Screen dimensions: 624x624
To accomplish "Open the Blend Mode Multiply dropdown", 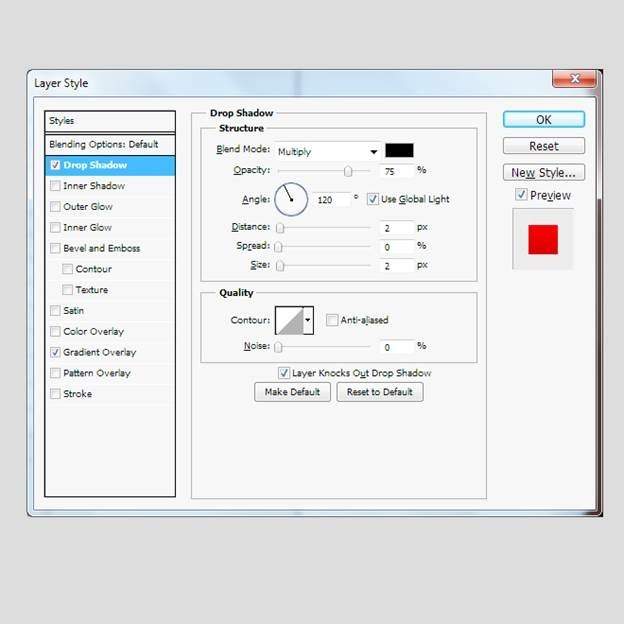I will 328,151.
